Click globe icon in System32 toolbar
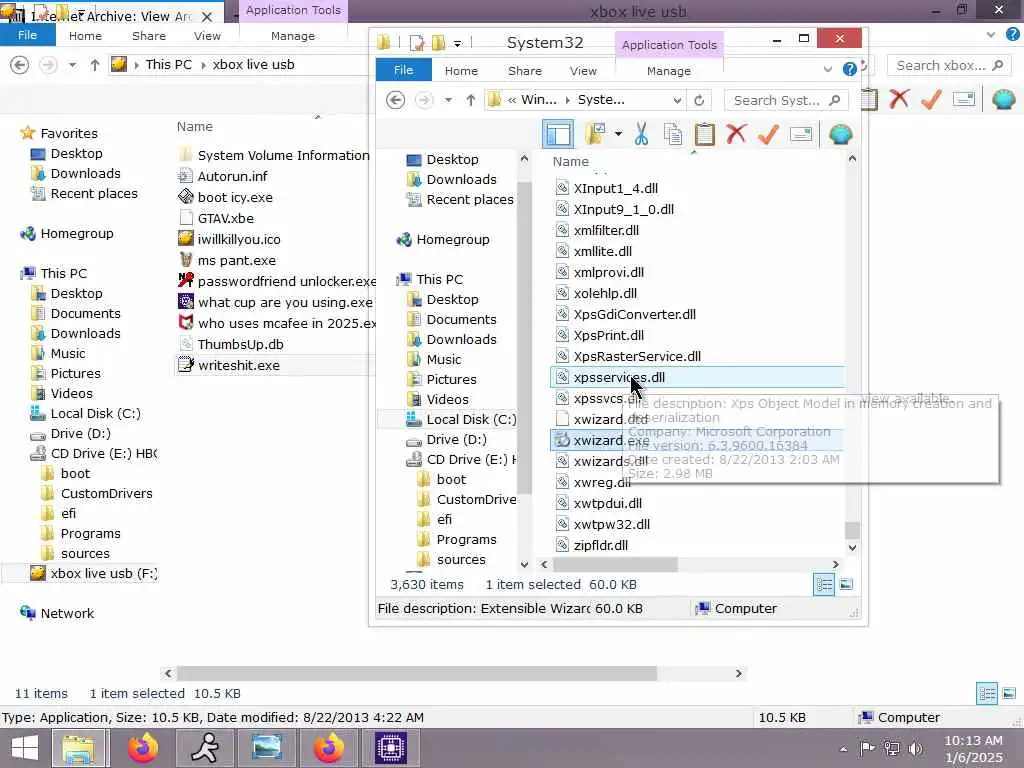1024x768 pixels. tap(840, 135)
